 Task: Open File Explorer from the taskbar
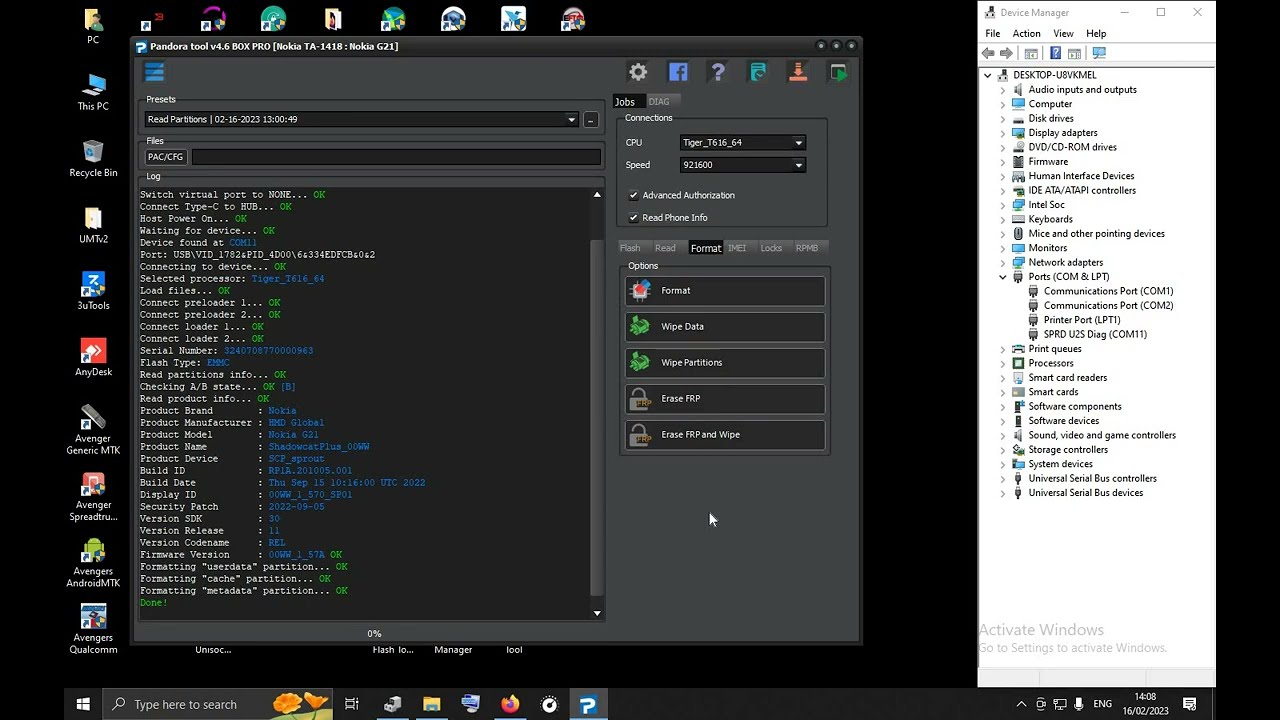click(x=431, y=704)
